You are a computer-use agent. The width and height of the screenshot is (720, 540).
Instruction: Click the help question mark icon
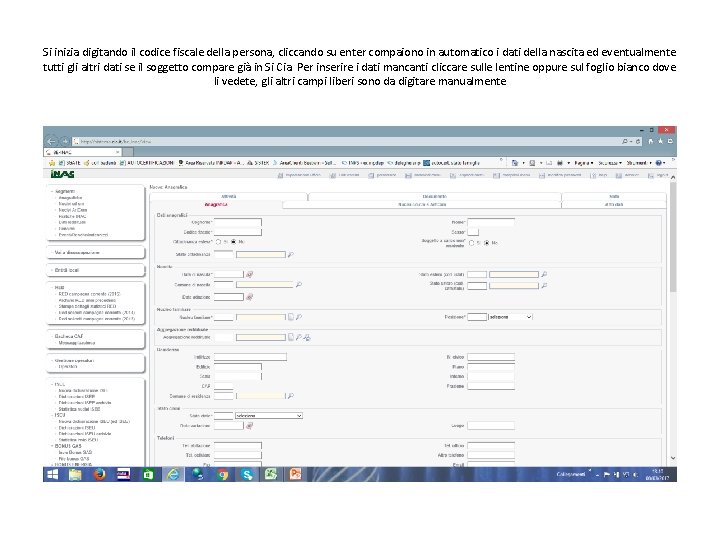coord(658,163)
